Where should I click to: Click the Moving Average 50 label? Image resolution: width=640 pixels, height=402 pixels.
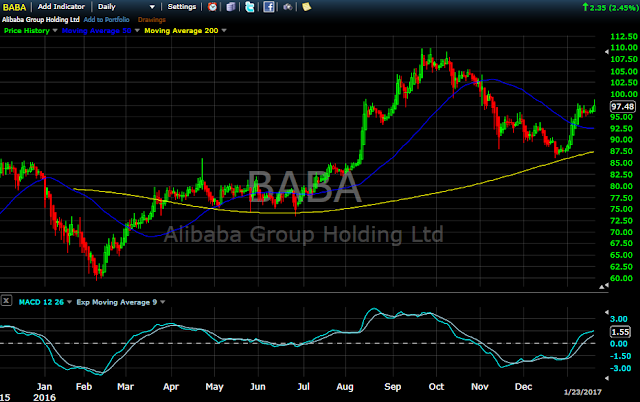click(x=96, y=31)
